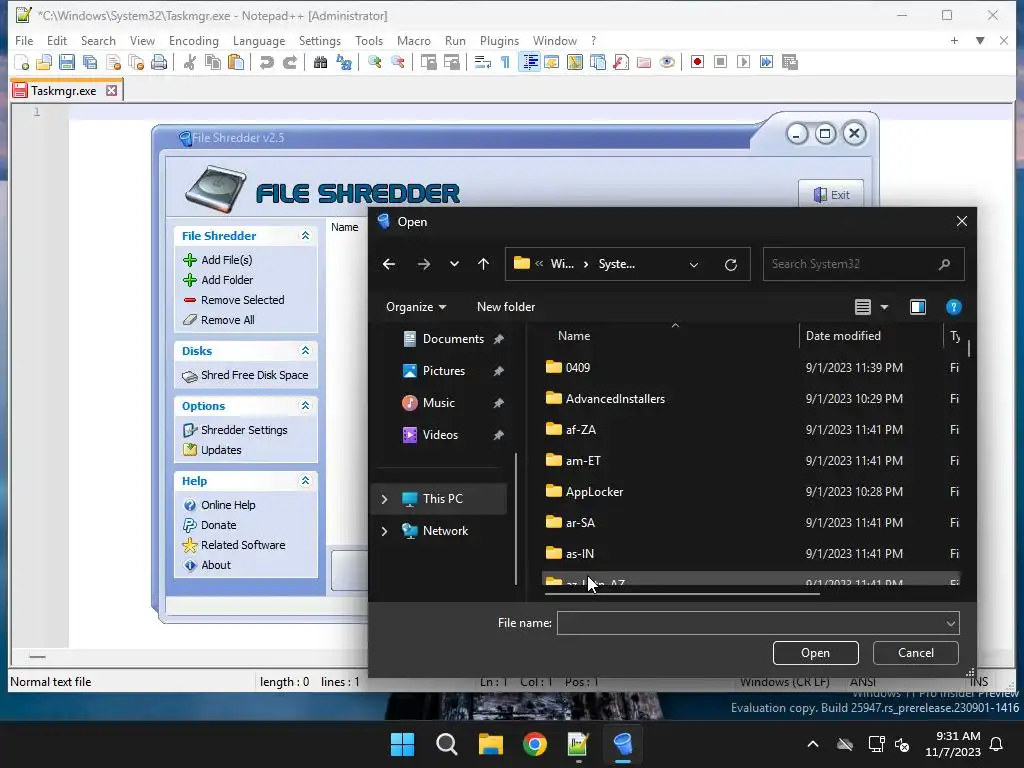Click Run Macro Multiple Times icon
Viewport: 1024px width, 768px height.
coord(766,62)
